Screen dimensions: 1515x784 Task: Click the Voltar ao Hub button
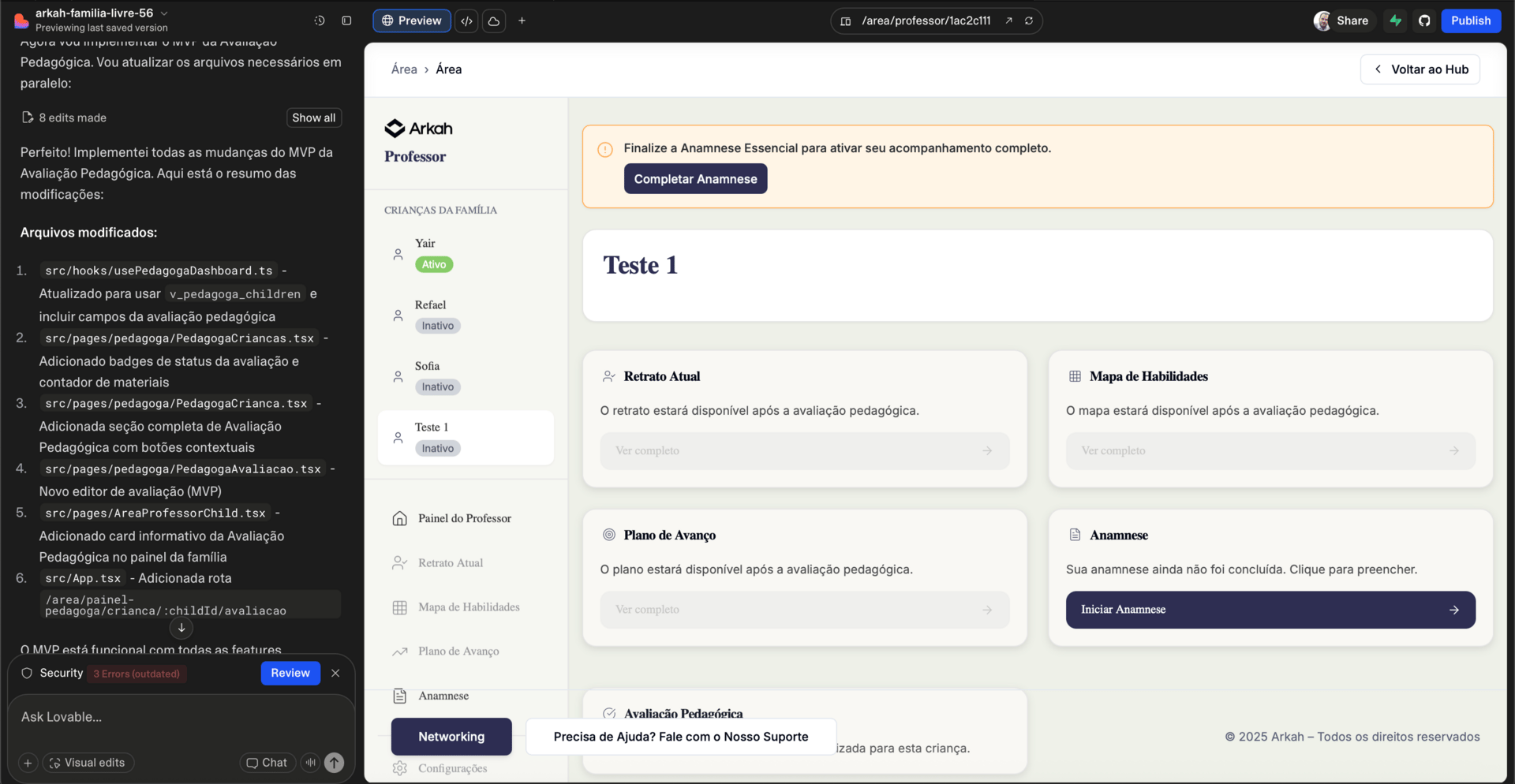pos(1420,69)
